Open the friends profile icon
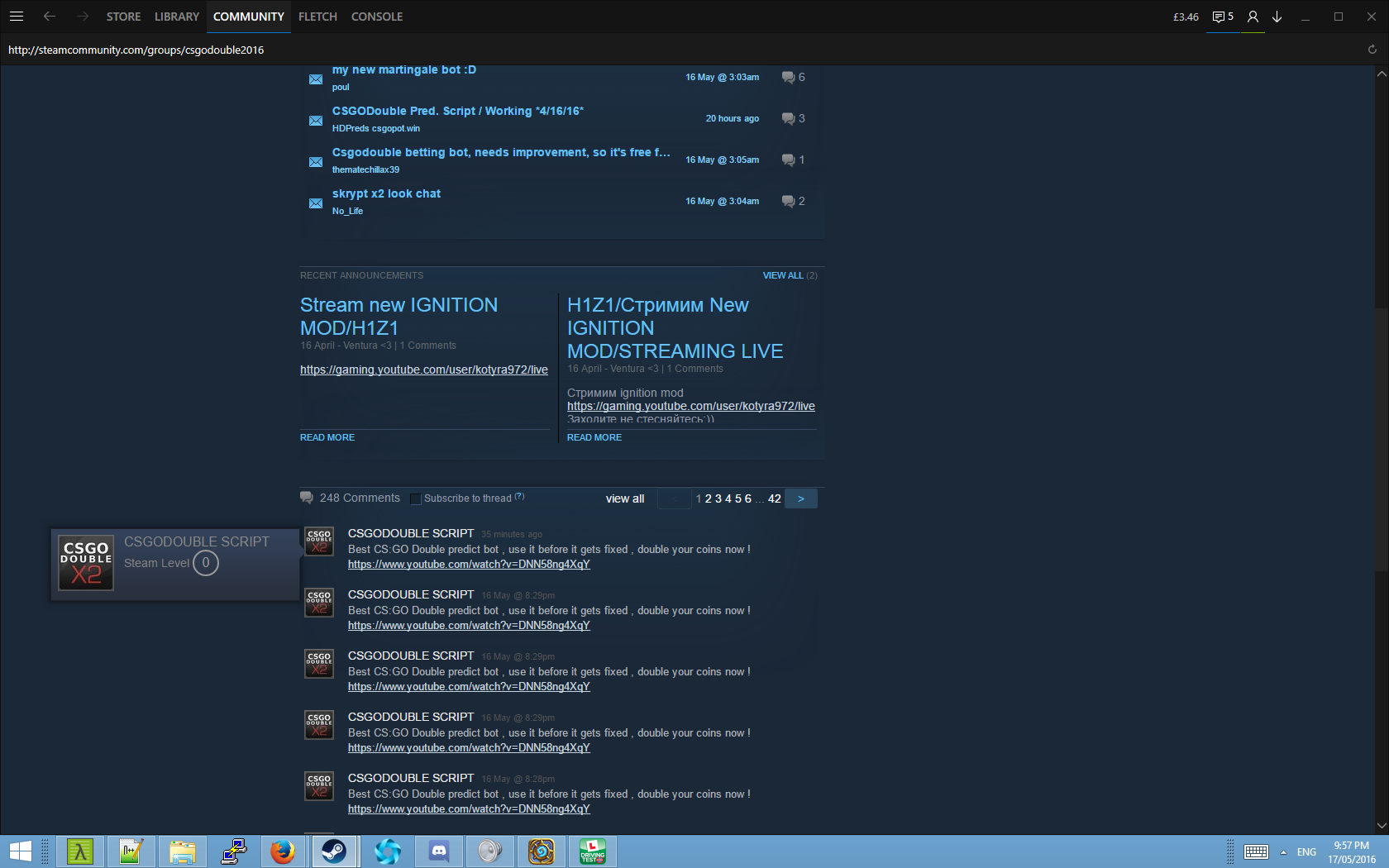This screenshot has width=1389, height=868. coord(1253,17)
